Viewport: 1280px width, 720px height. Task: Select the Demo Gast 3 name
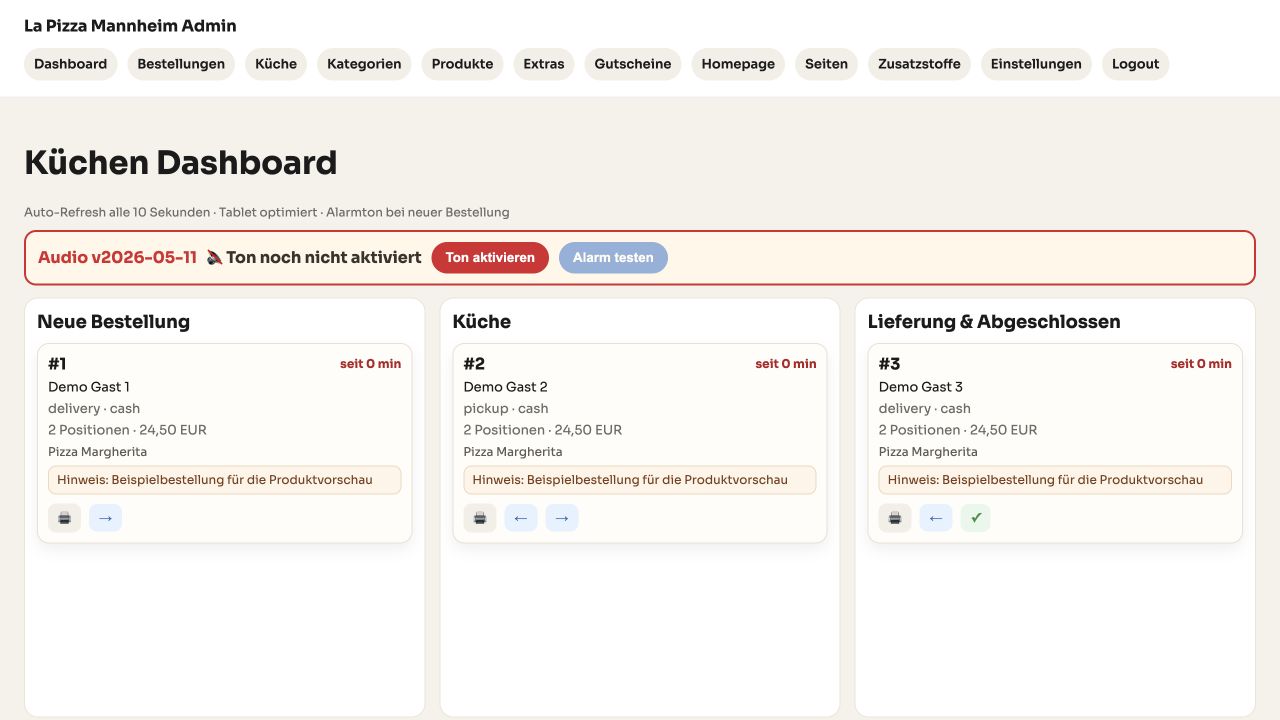[921, 387]
